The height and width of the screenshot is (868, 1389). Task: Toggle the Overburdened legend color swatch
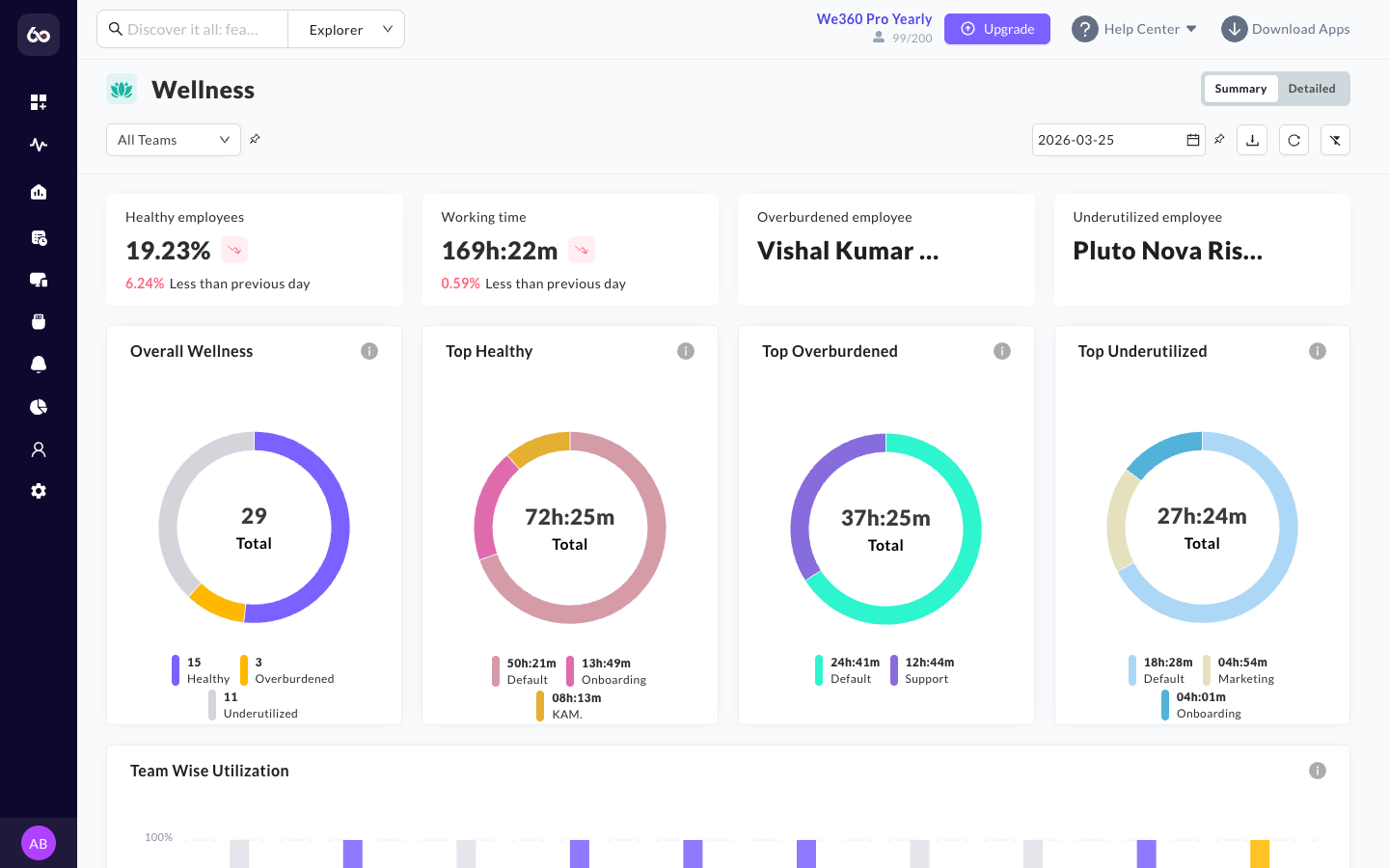tap(244, 670)
